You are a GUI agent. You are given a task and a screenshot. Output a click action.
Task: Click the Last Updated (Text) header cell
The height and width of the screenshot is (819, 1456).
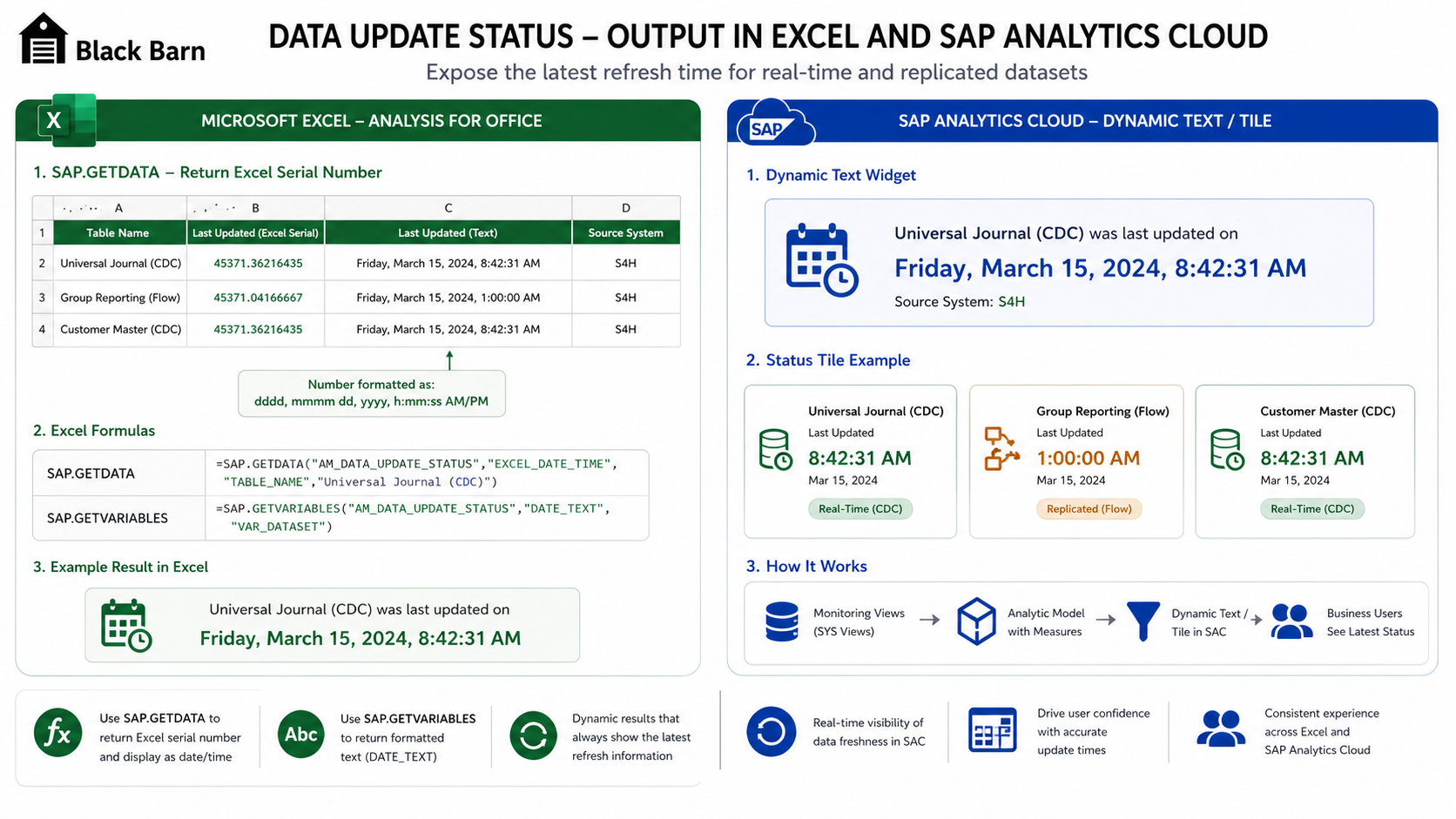coord(448,232)
